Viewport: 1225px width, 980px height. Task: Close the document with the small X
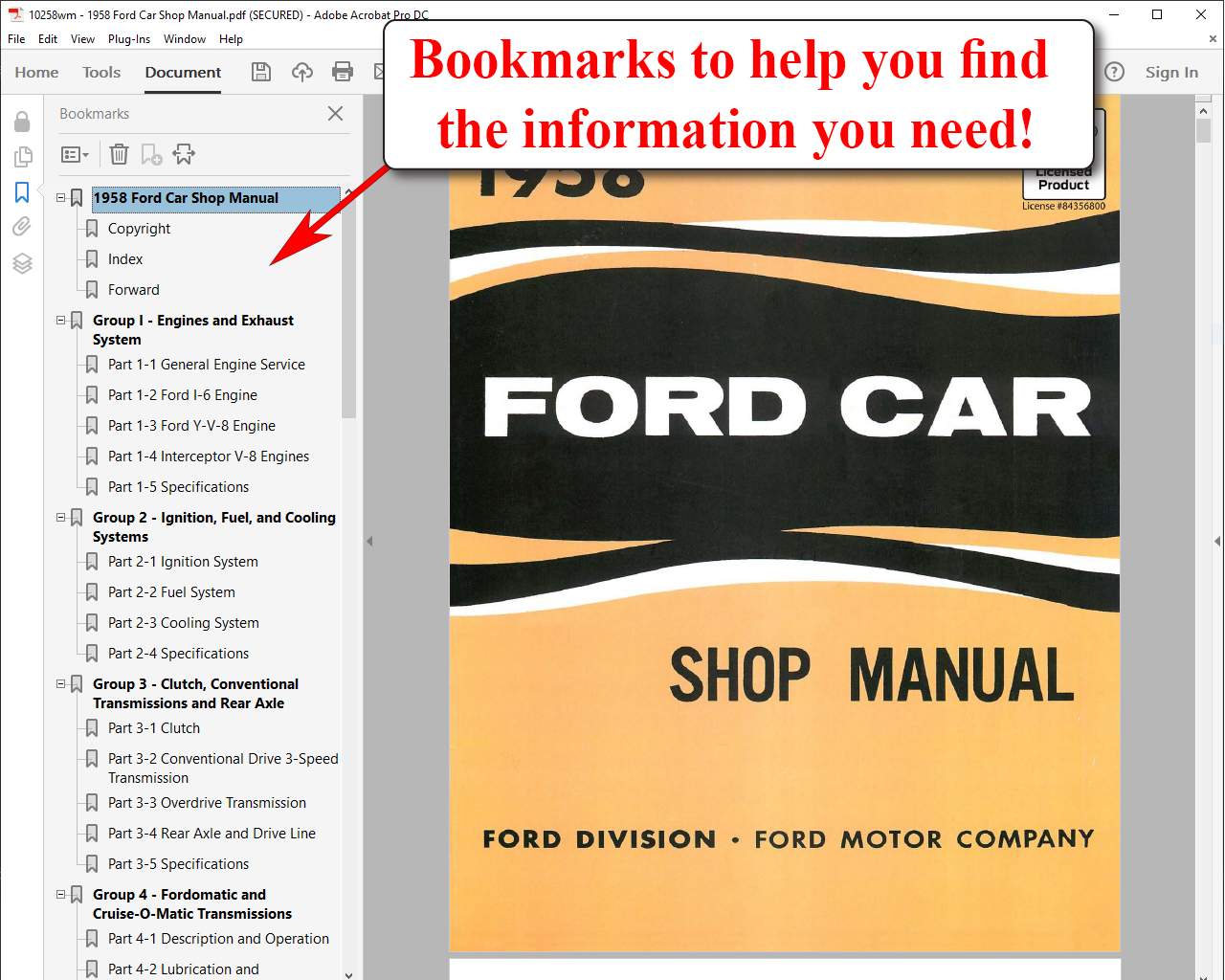[1213, 39]
